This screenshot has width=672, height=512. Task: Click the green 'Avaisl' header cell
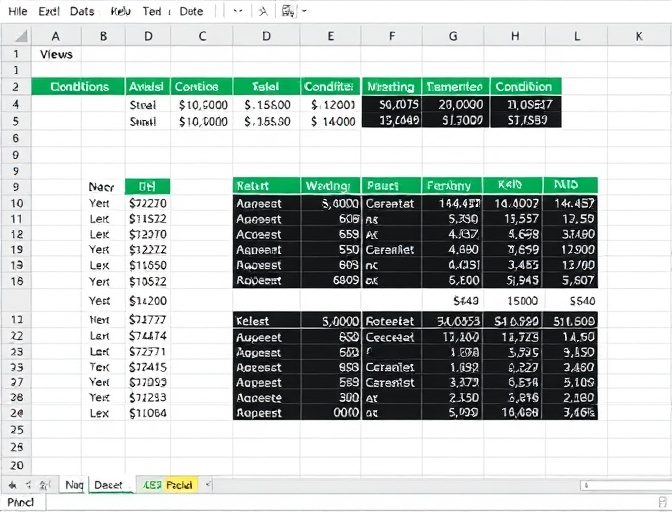click(147, 87)
